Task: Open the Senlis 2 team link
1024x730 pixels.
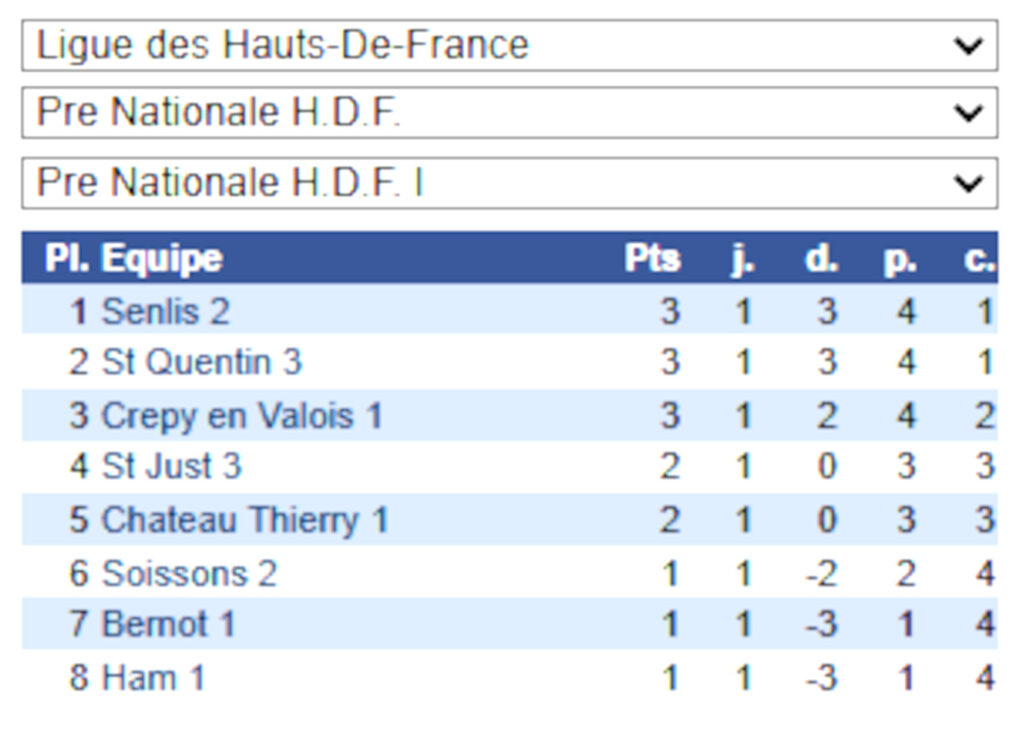Action: tap(165, 312)
